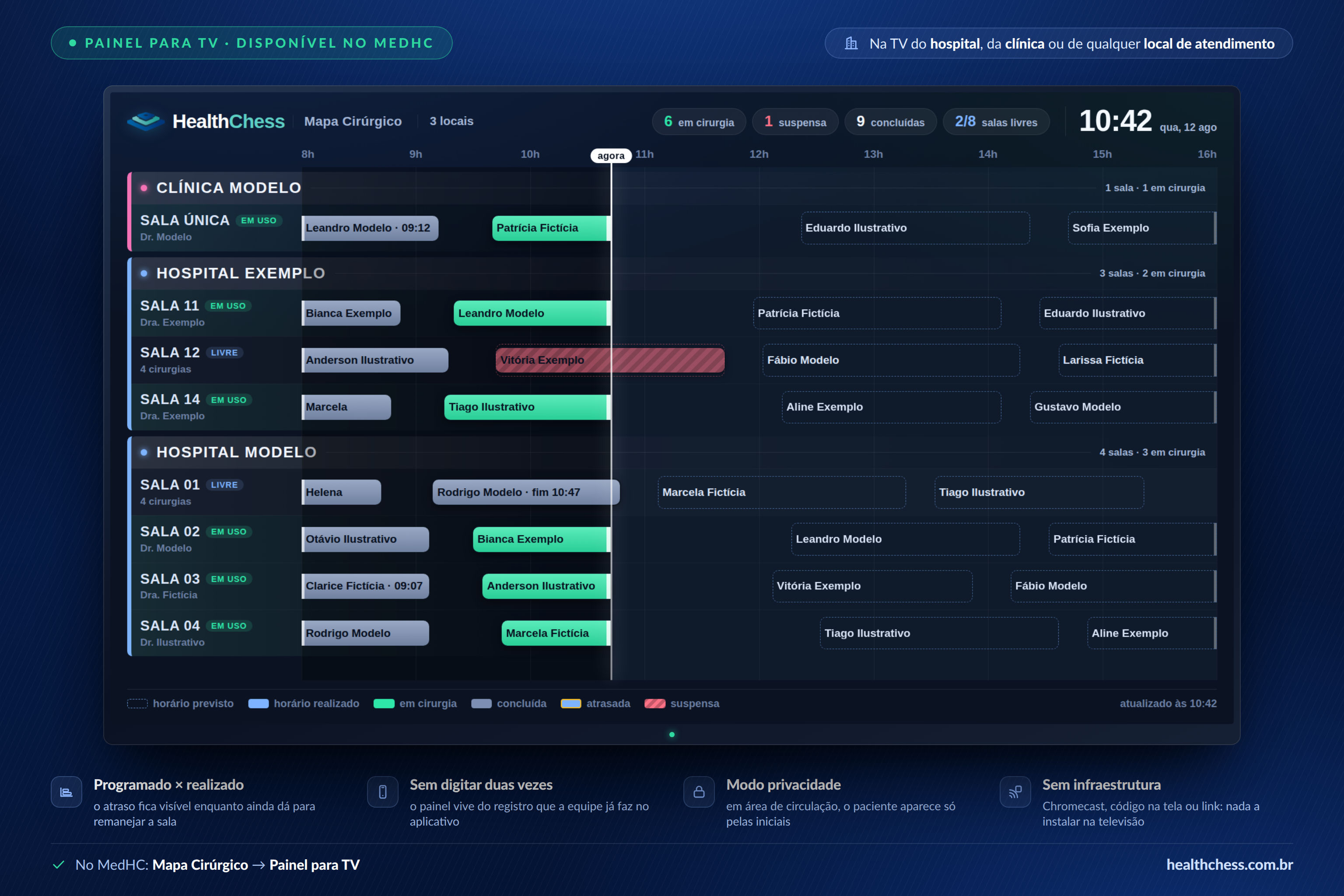Select the Hospital Exemplo group header
The width and height of the screenshot is (1344, 896).
click(x=672, y=274)
